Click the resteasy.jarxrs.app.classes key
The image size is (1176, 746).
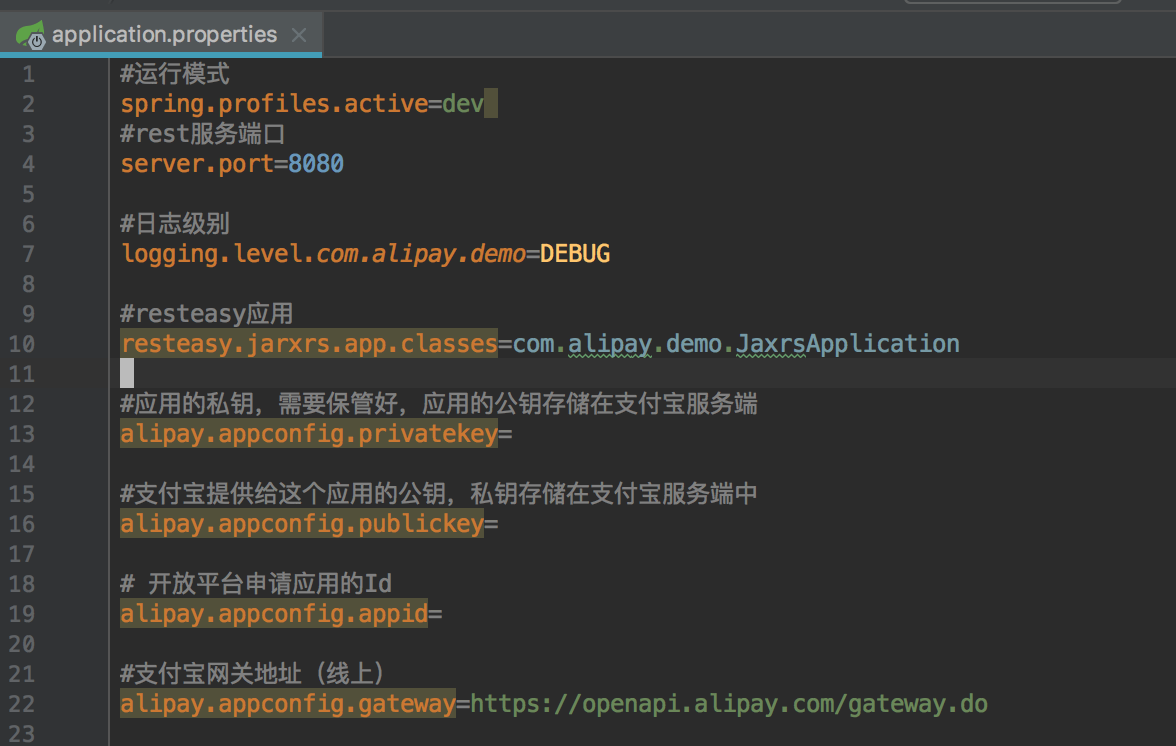[x=309, y=343]
